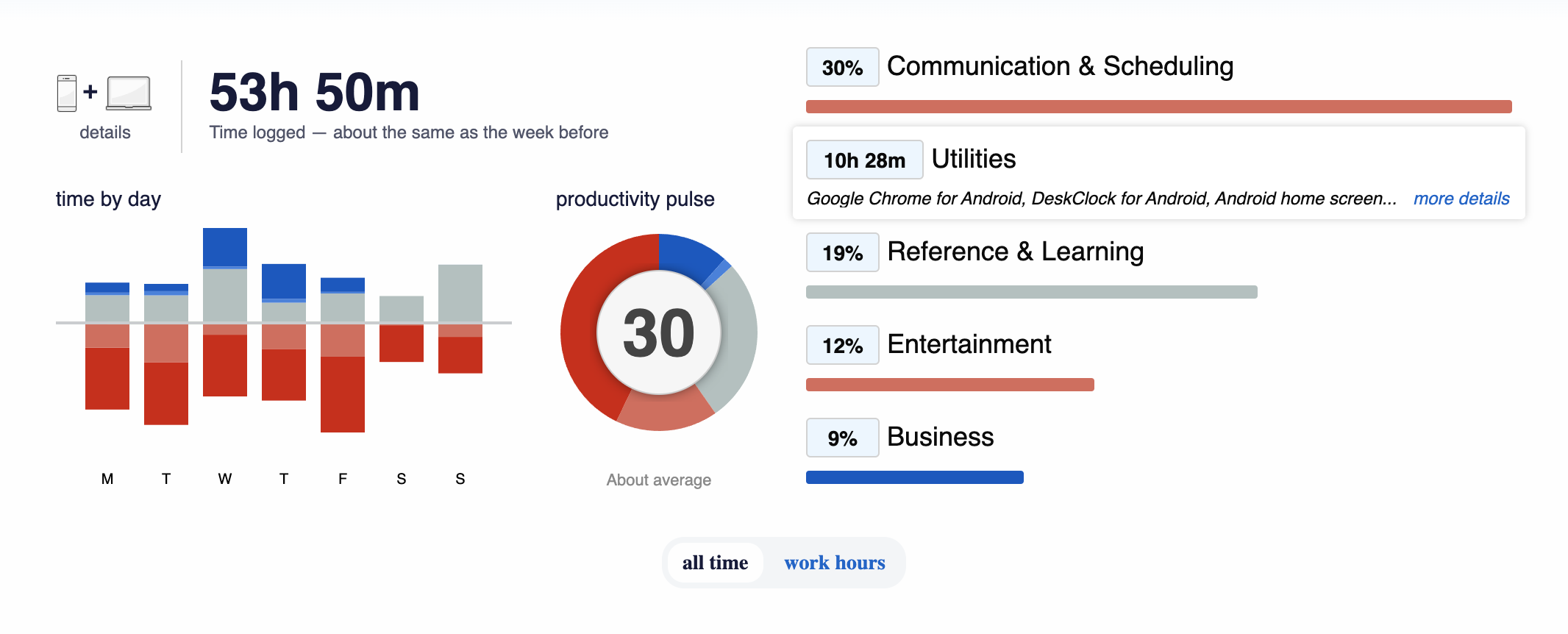Click the 30% Communication & Scheduling badge
Viewport: 1568px width, 634px height.
(843, 67)
